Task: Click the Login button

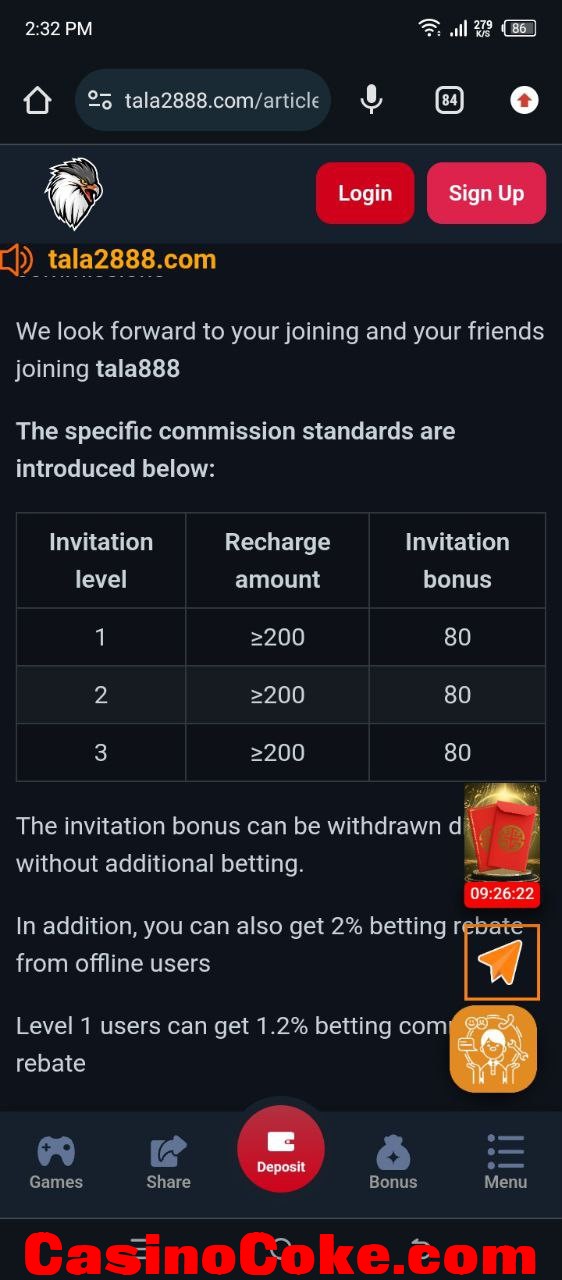Action: pyautogui.click(x=365, y=193)
